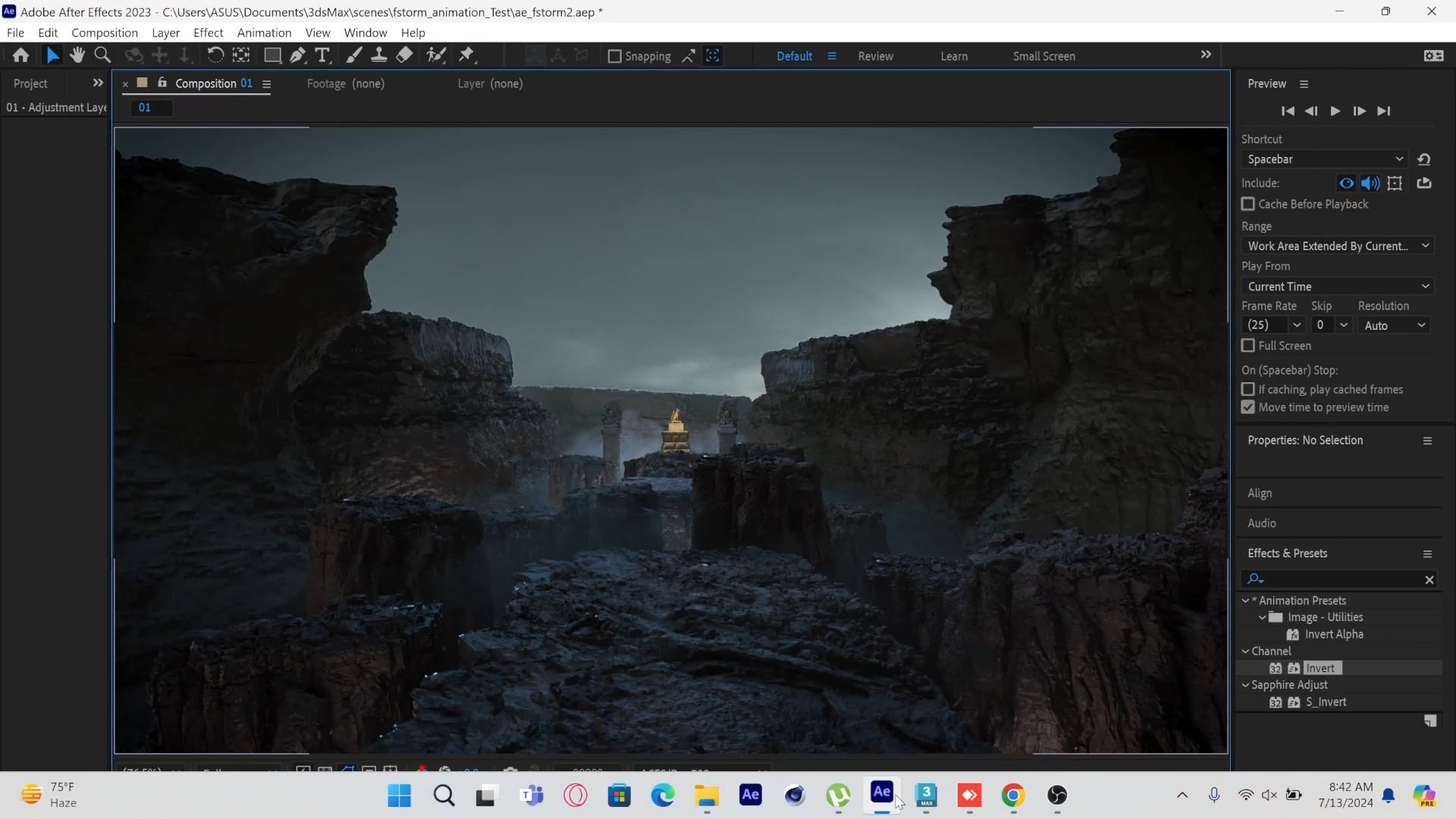Enable Cache Before Playback
1456x819 pixels.
(x=1247, y=204)
